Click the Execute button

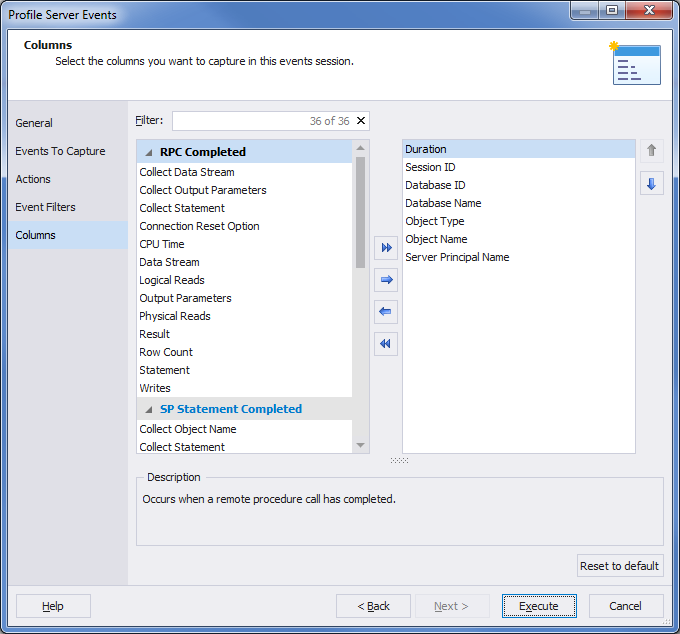coord(539,606)
